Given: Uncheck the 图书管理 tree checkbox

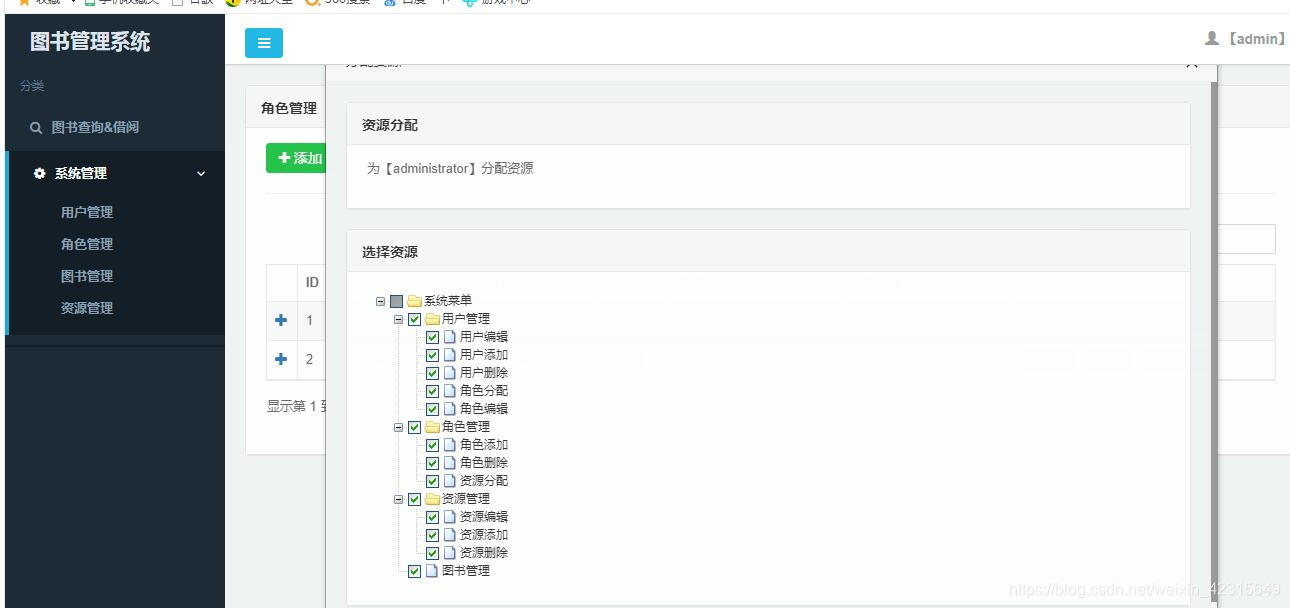Looking at the screenshot, I should [x=415, y=571].
